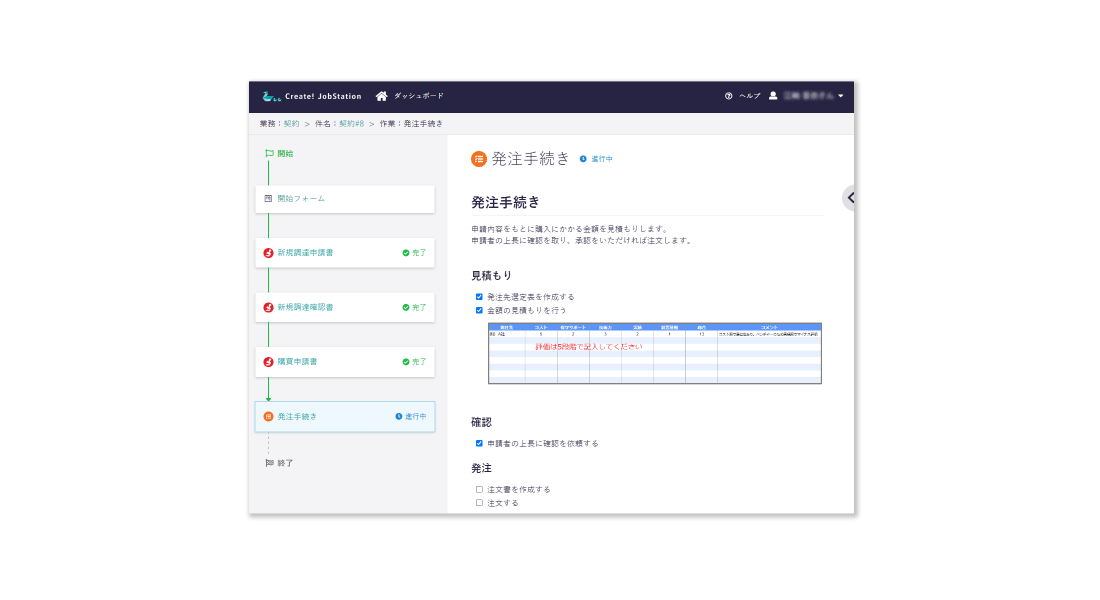Viewport: 1100px width, 600px height.
Task: Click the red icon beside 新規調達申請書
Action: pos(268,253)
